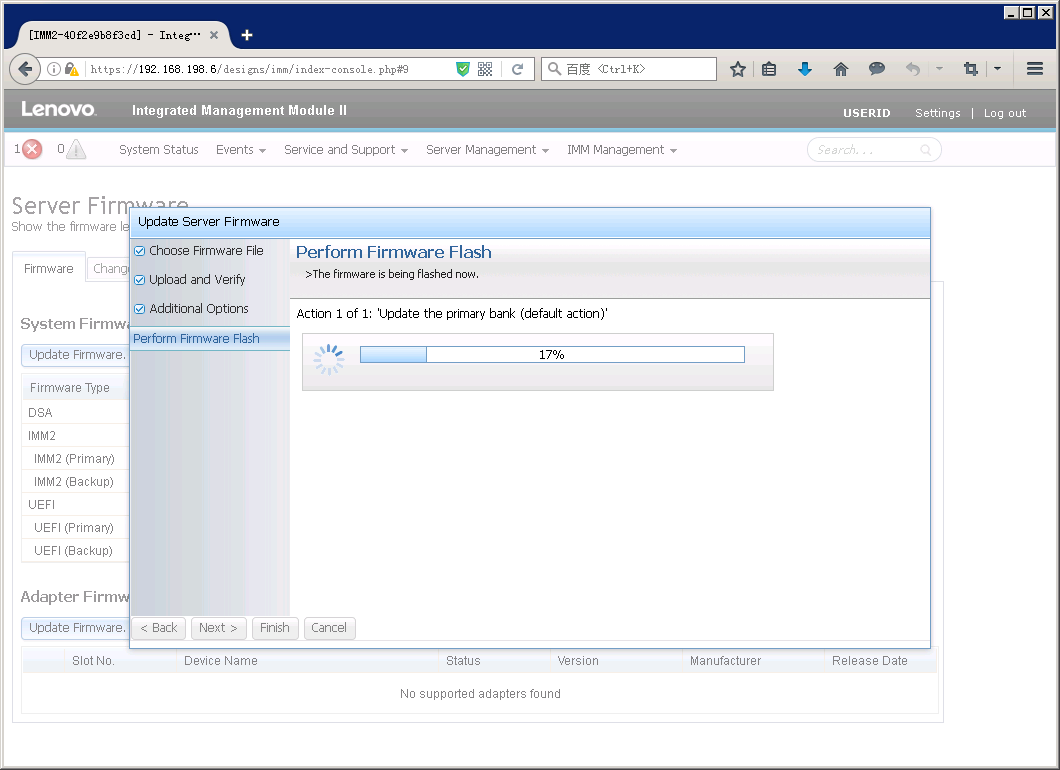Toggle the Choose Firmware File checkbox
Image resolution: width=1060 pixels, height=770 pixels.
coord(140,251)
